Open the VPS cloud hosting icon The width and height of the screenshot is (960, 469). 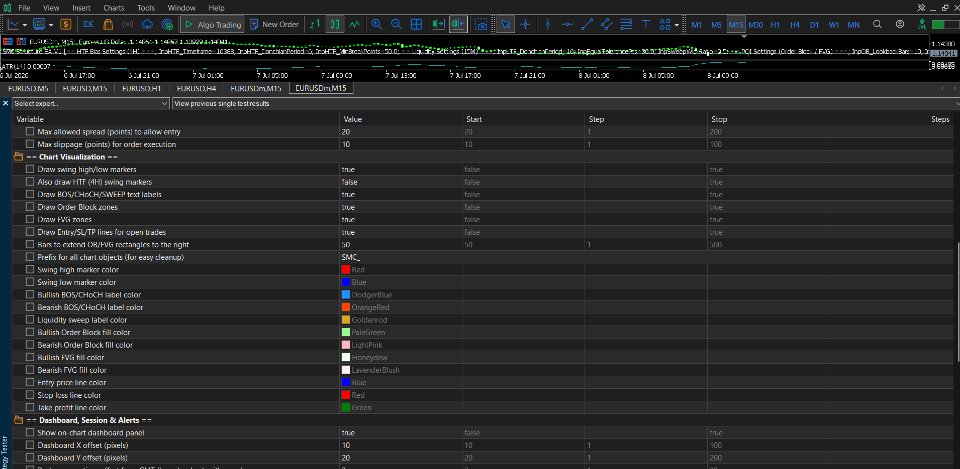pyautogui.click(x=147, y=24)
